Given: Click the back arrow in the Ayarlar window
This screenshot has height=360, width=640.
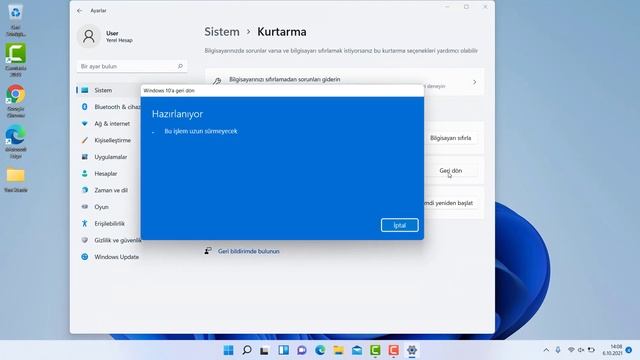Looking at the screenshot, I should [80, 11].
